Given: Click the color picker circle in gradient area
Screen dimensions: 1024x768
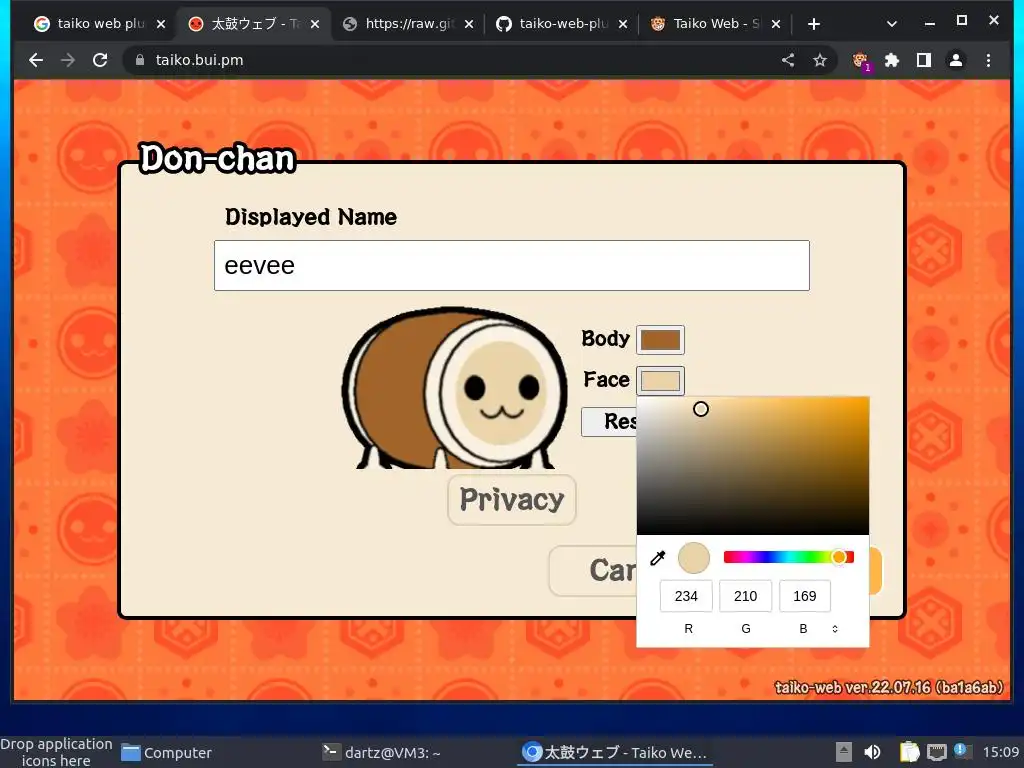Looking at the screenshot, I should click(x=701, y=409).
